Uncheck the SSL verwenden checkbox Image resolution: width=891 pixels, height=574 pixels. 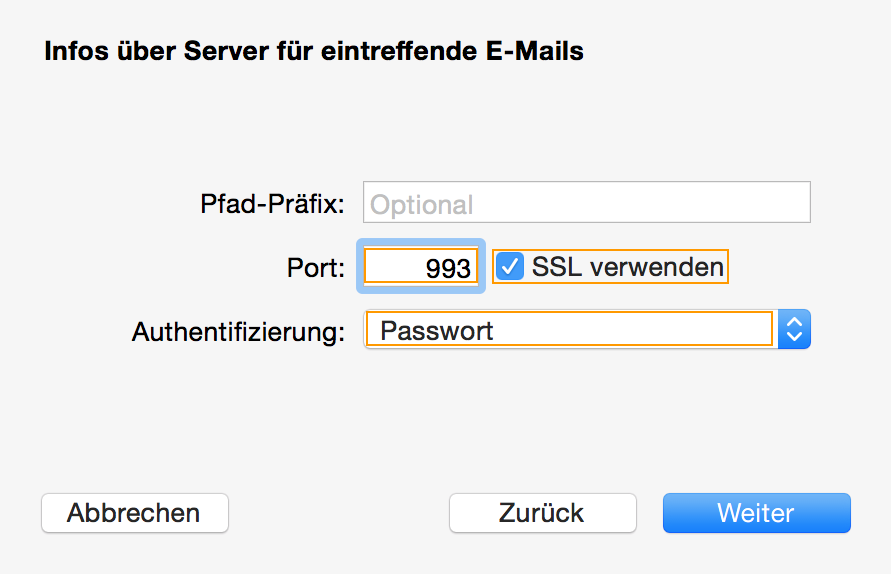510,267
